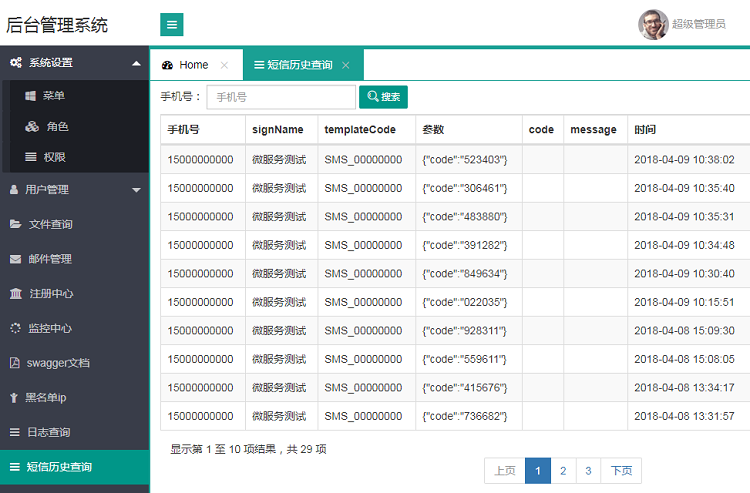
Task: Select the time 2018-04-09 10:15:51
Action: point(684,302)
